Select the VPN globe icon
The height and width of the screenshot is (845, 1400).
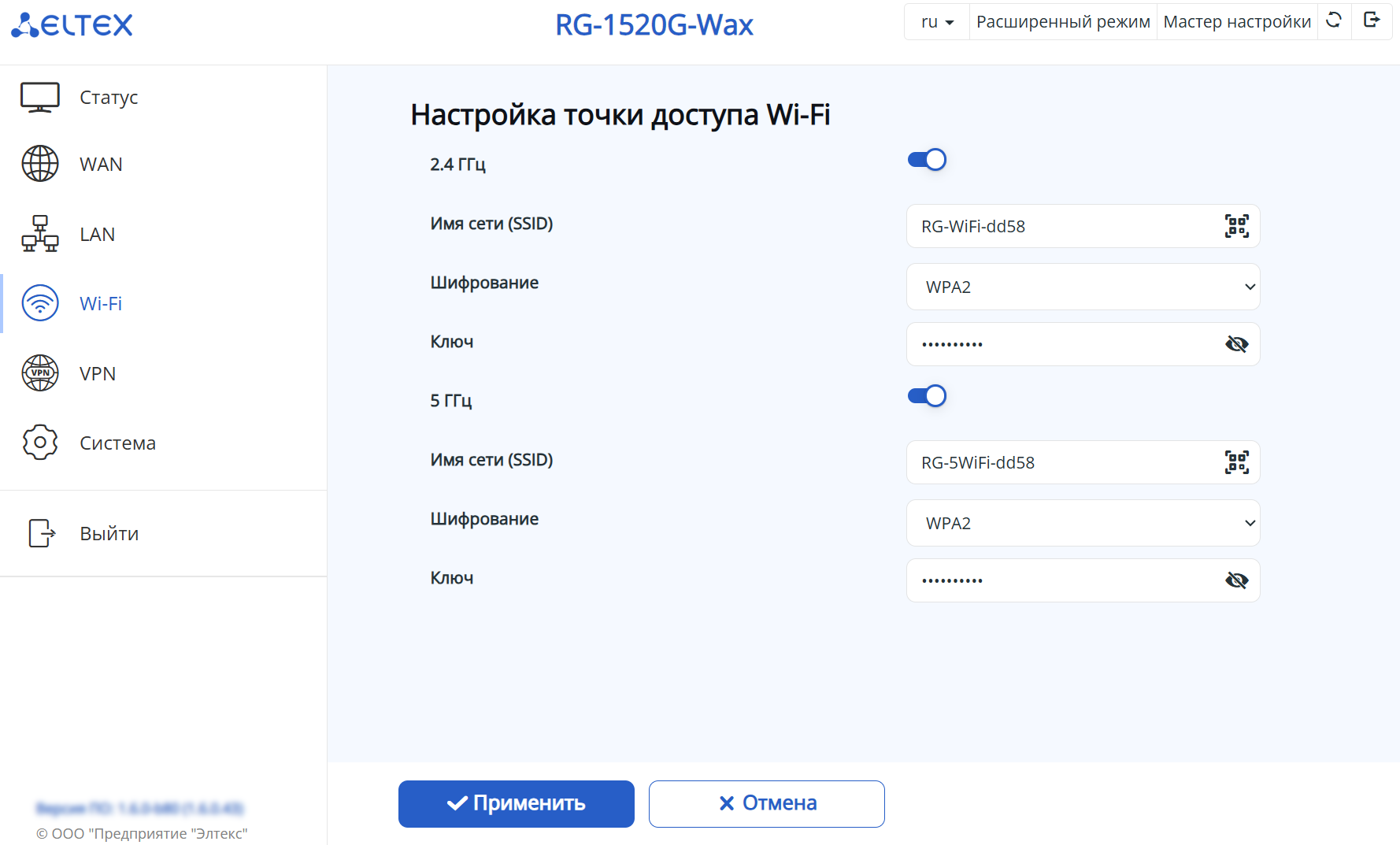(40, 373)
